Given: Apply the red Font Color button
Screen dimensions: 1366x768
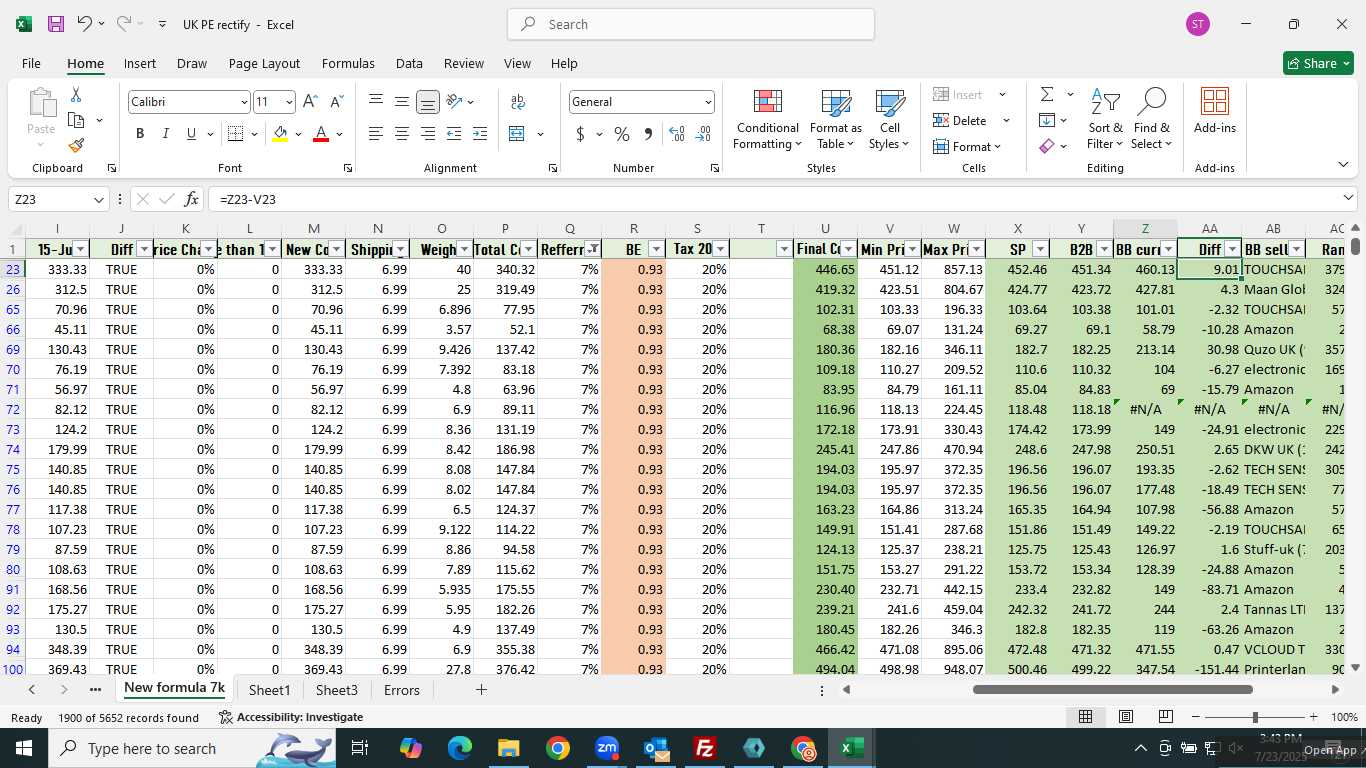Looking at the screenshot, I should pyautogui.click(x=321, y=133).
